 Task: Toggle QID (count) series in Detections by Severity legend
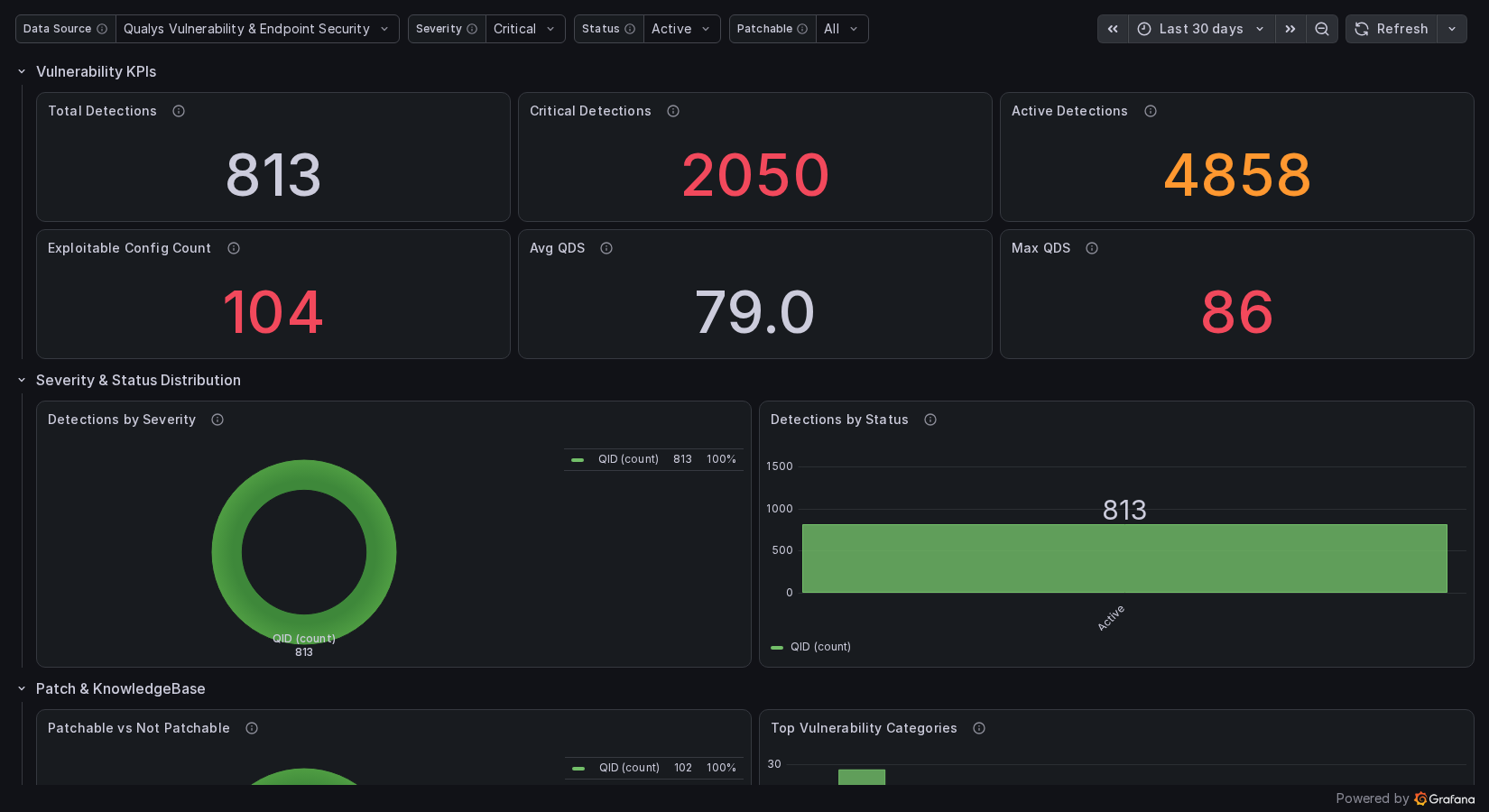pos(628,459)
